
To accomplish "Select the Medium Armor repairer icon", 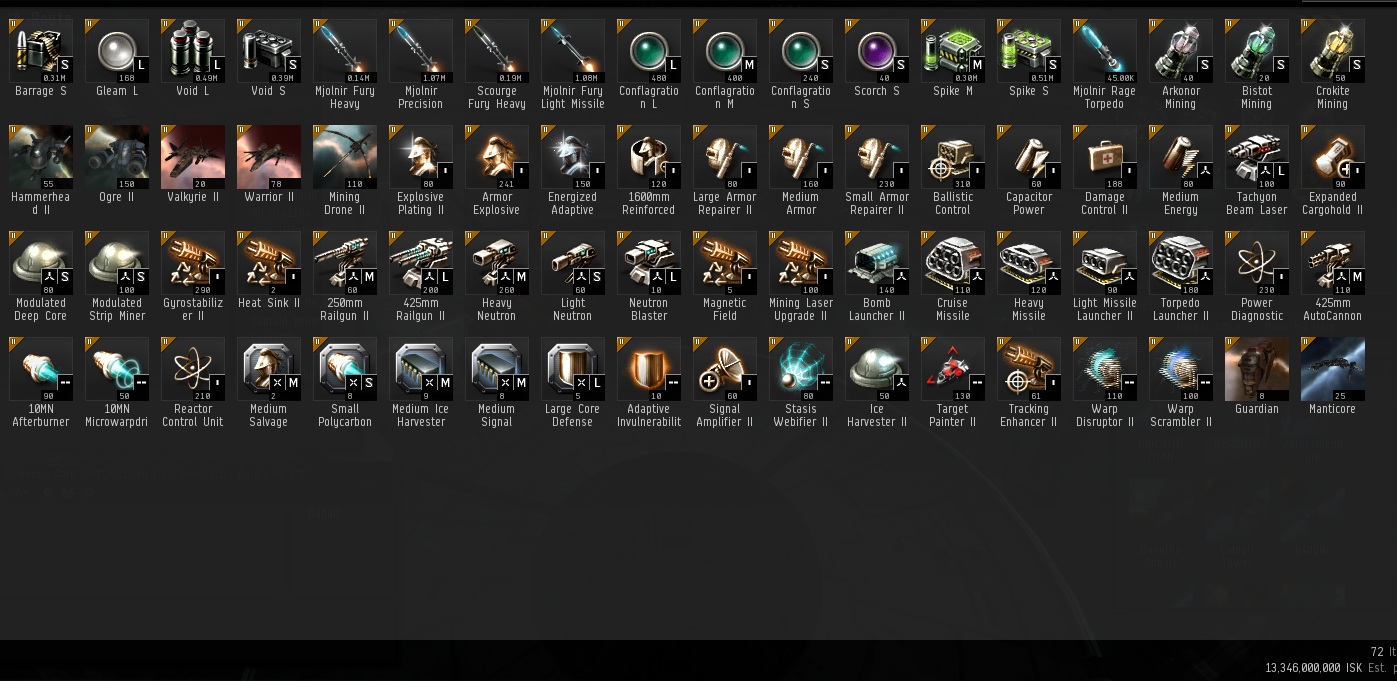I will click(801, 157).
